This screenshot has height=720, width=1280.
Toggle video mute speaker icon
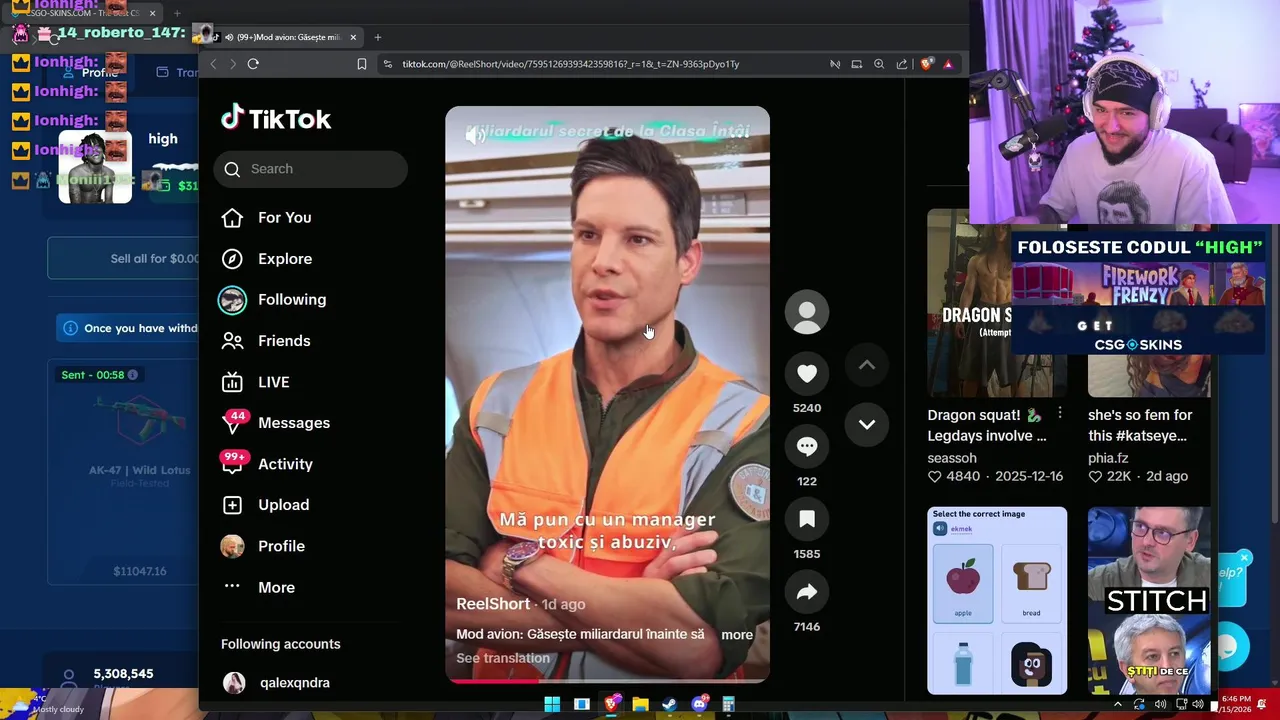pyautogui.click(x=476, y=137)
